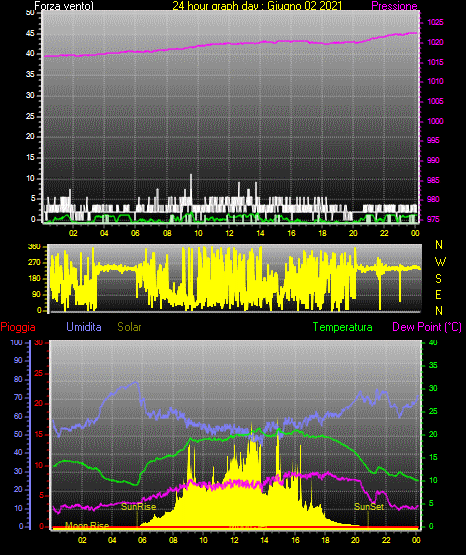Select the "S" compass letter

(x=438, y=279)
